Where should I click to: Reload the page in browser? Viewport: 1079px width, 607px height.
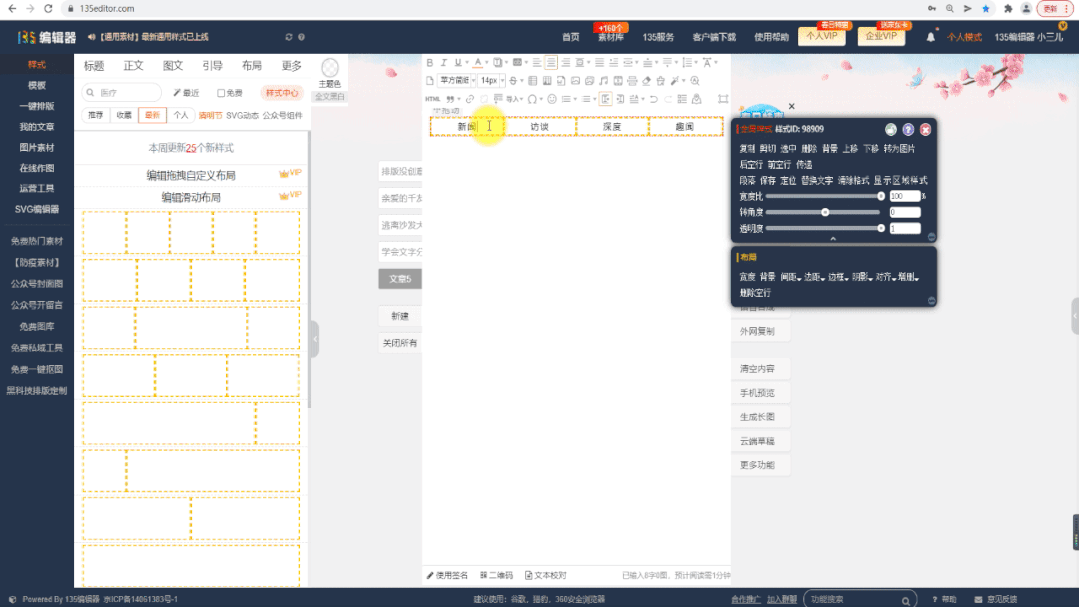pos(48,8)
